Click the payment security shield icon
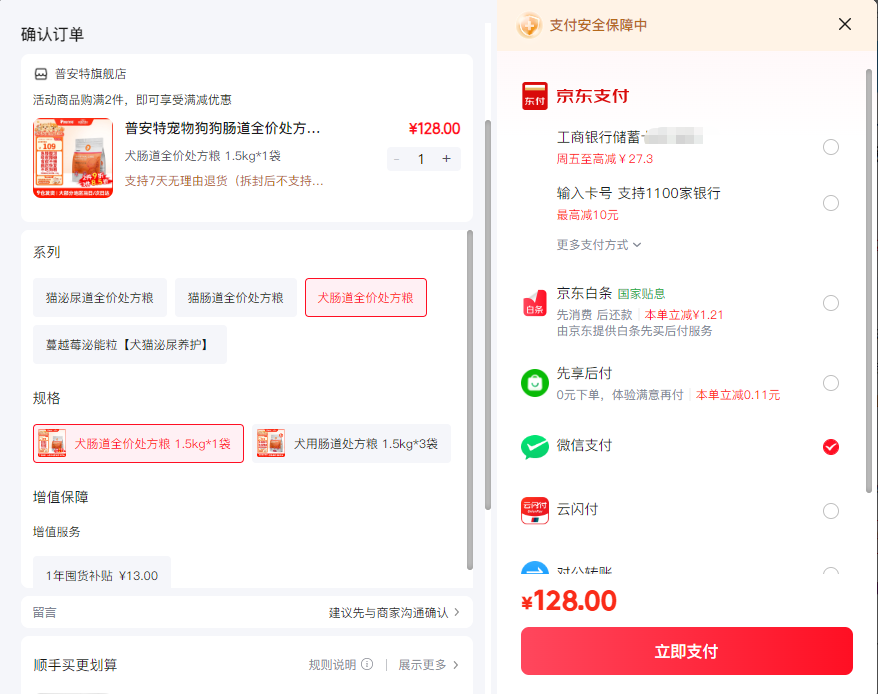Image resolution: width=878 pixels, height=694 pixels. [x=529, y=25]
